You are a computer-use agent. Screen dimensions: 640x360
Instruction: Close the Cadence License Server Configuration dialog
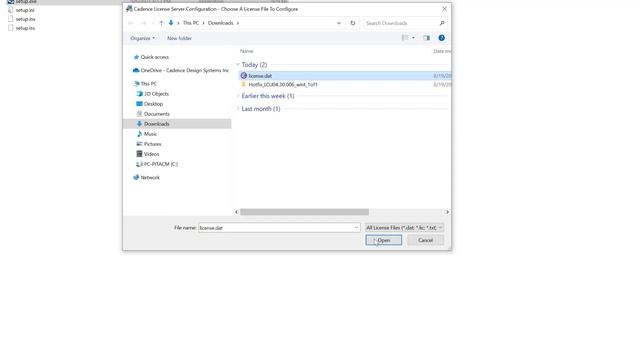[x=444, y=9]
